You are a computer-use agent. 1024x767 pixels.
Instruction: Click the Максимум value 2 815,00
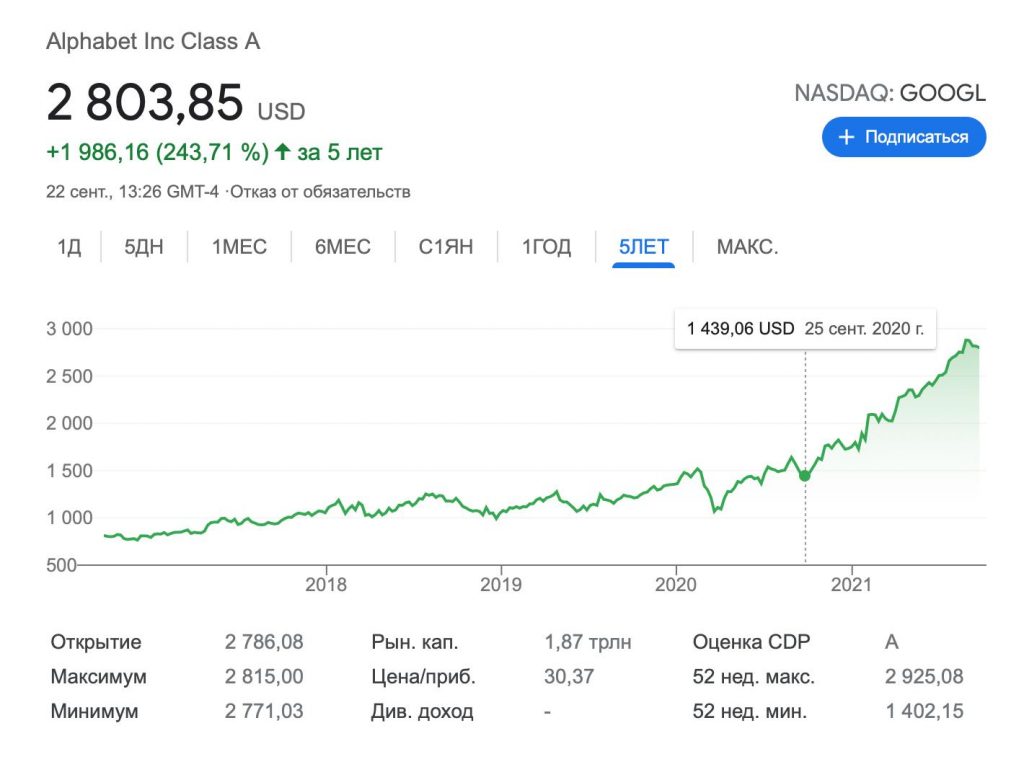pyautogui.click(x=264, y=676)
